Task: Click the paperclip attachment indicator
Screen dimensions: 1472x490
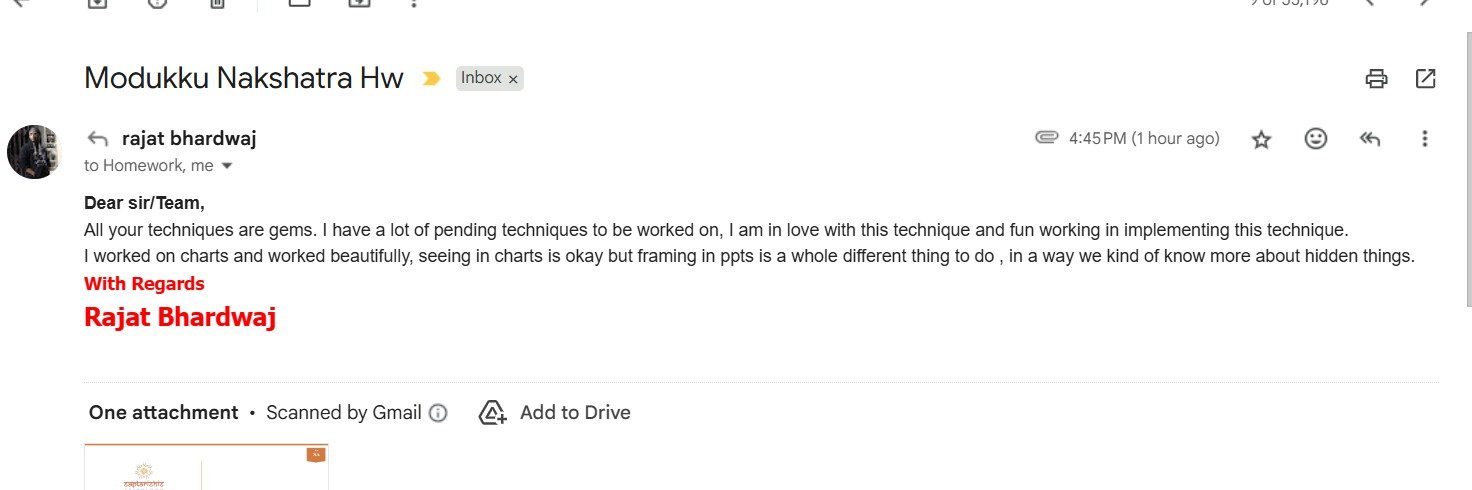Action: coord(1047,138)
